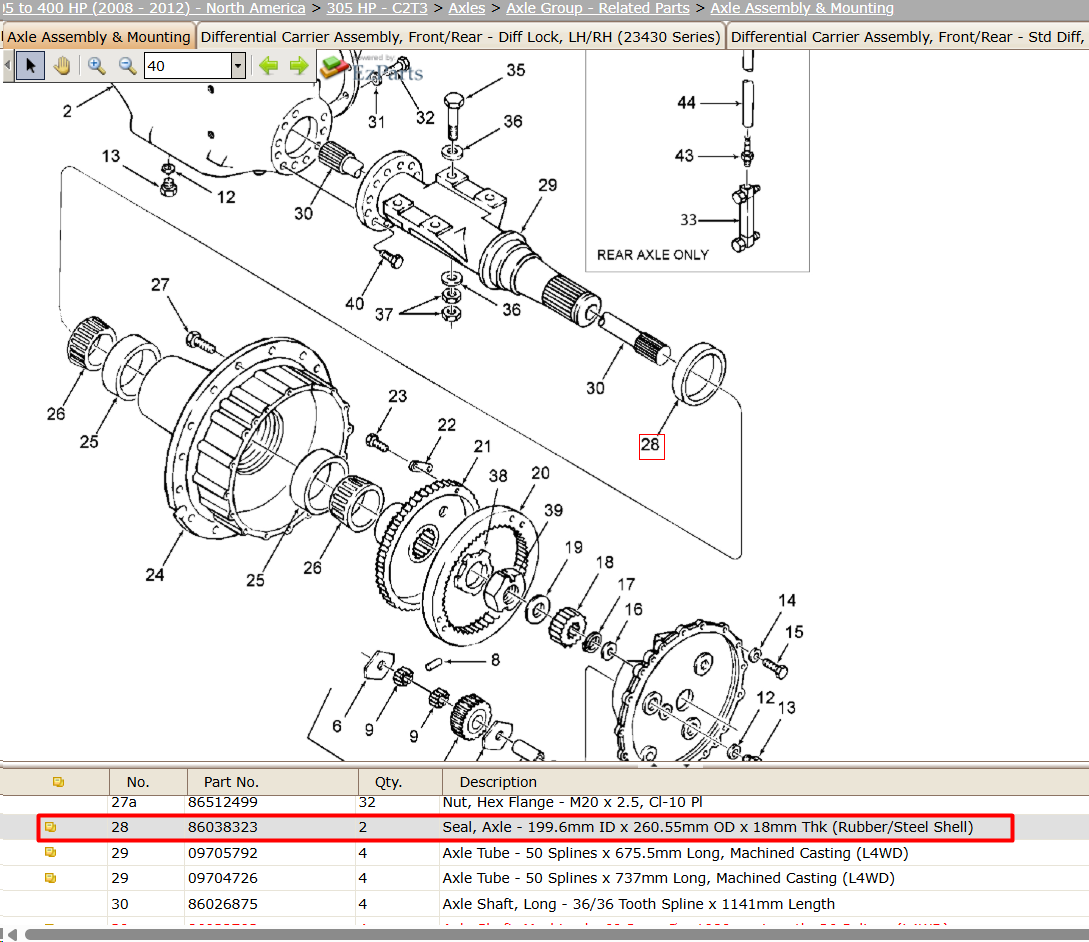Click callout number 20 on diagram
This screenshot has width=1089, height=942.
[540, 473]
